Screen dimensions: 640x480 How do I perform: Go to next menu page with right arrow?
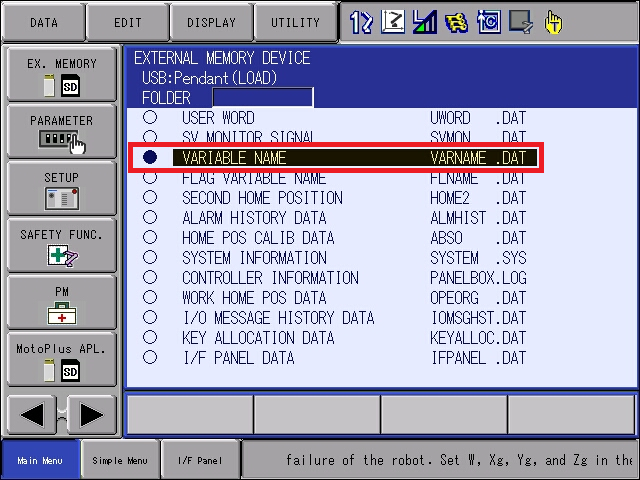coord(91,415)
